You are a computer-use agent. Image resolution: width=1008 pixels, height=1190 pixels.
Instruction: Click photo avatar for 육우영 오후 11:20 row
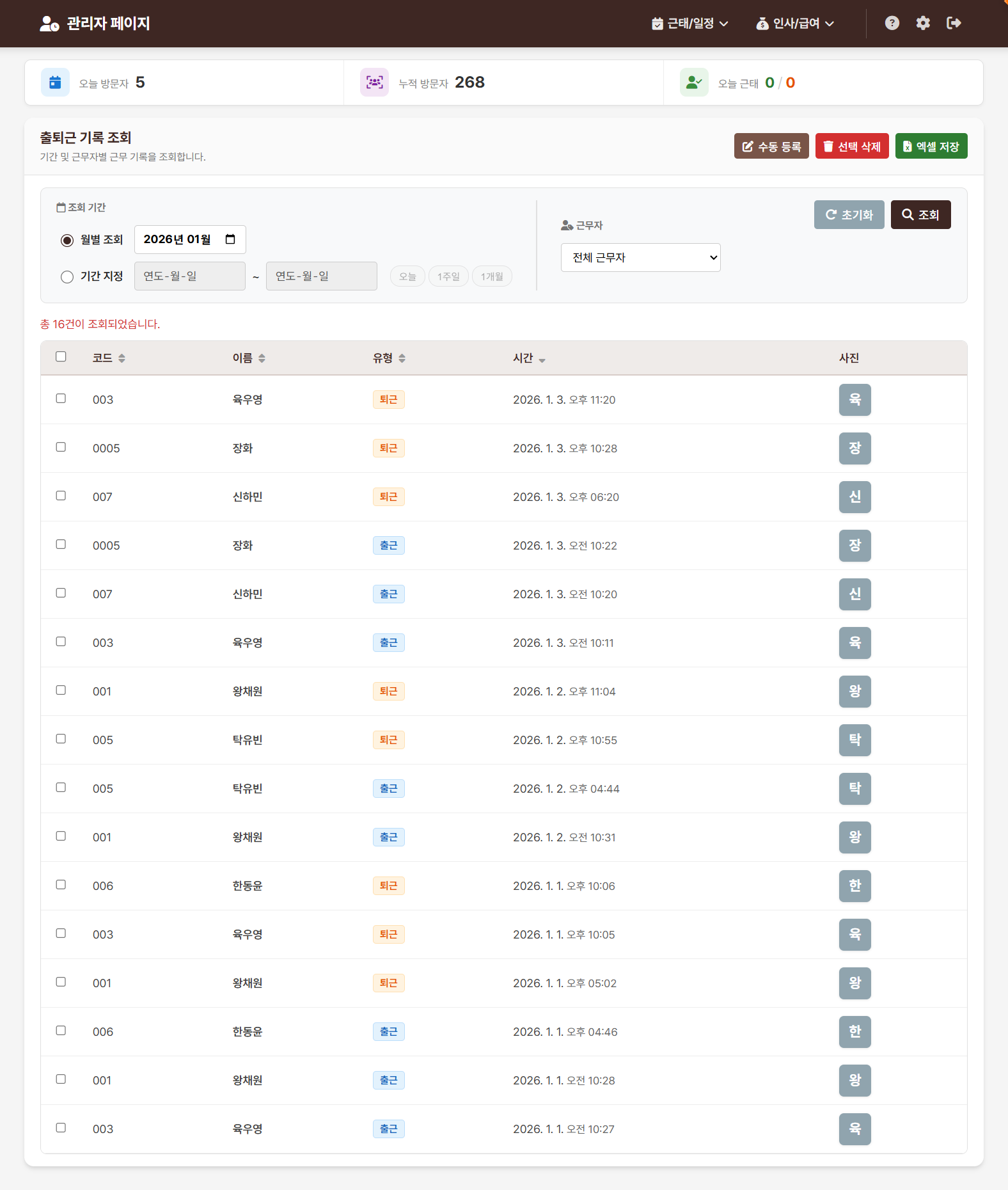tap(855, 400)
